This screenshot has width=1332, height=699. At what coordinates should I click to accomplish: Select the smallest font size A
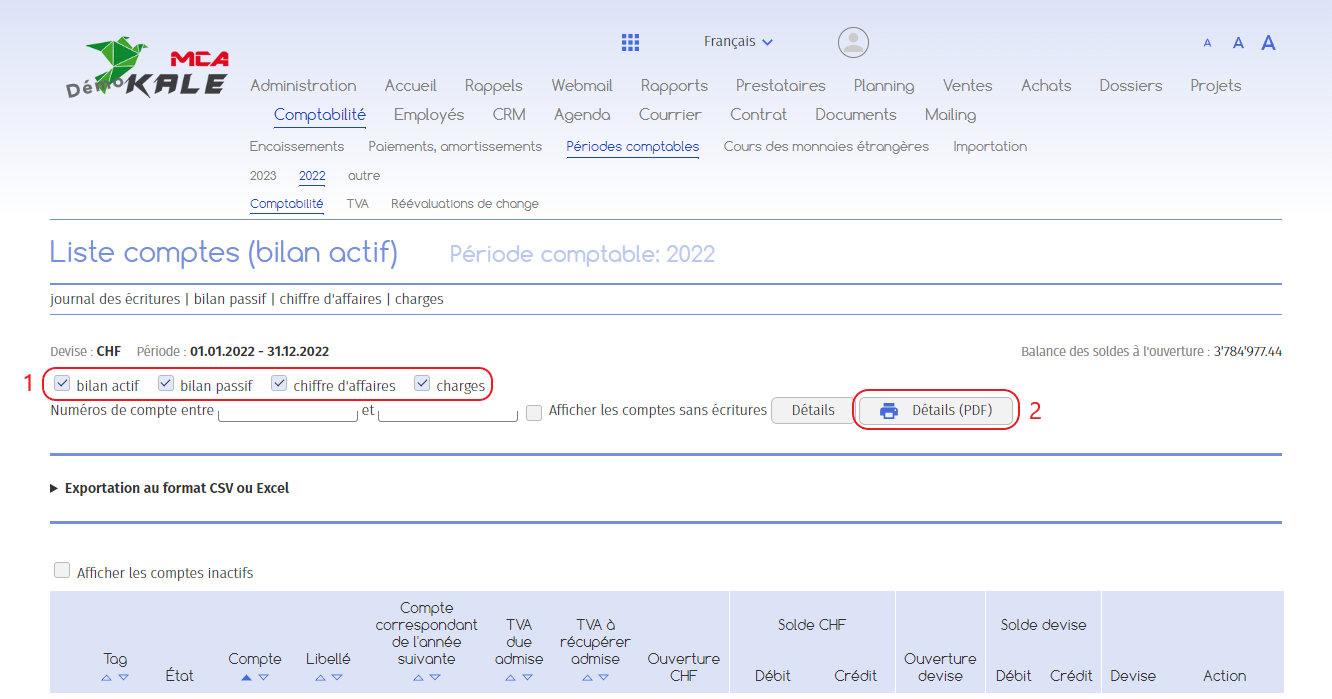click(x=1207, y=43)
